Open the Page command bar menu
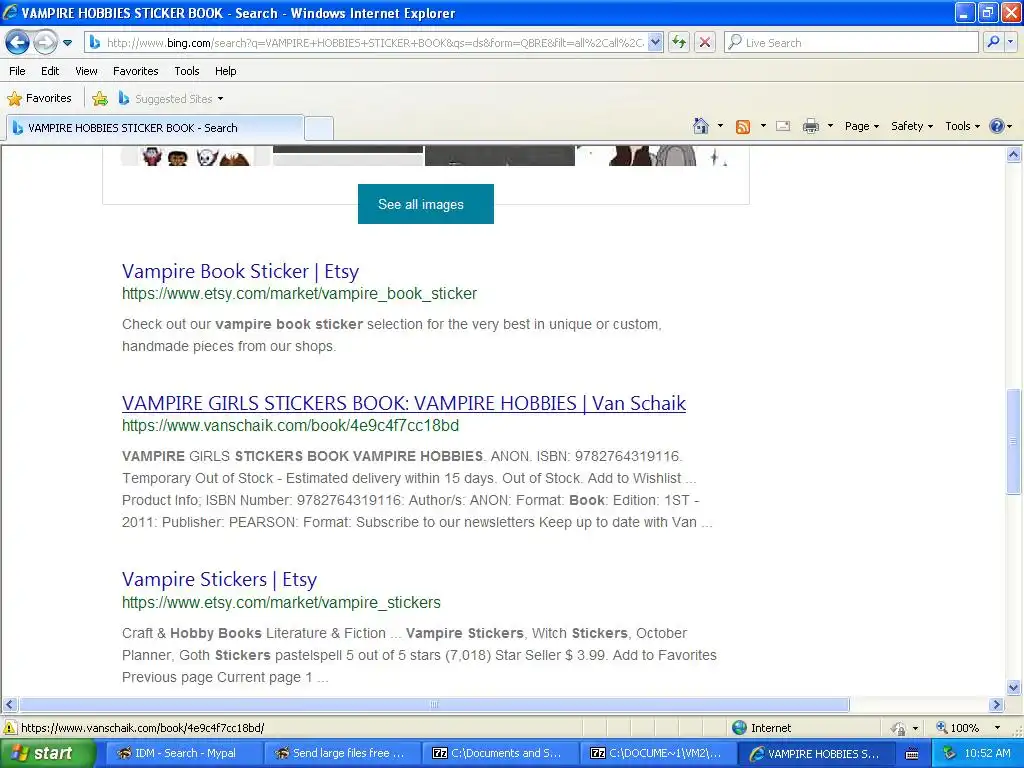Image resolution: width=1024 pixels, height=768 pixels. pos(861,126)
